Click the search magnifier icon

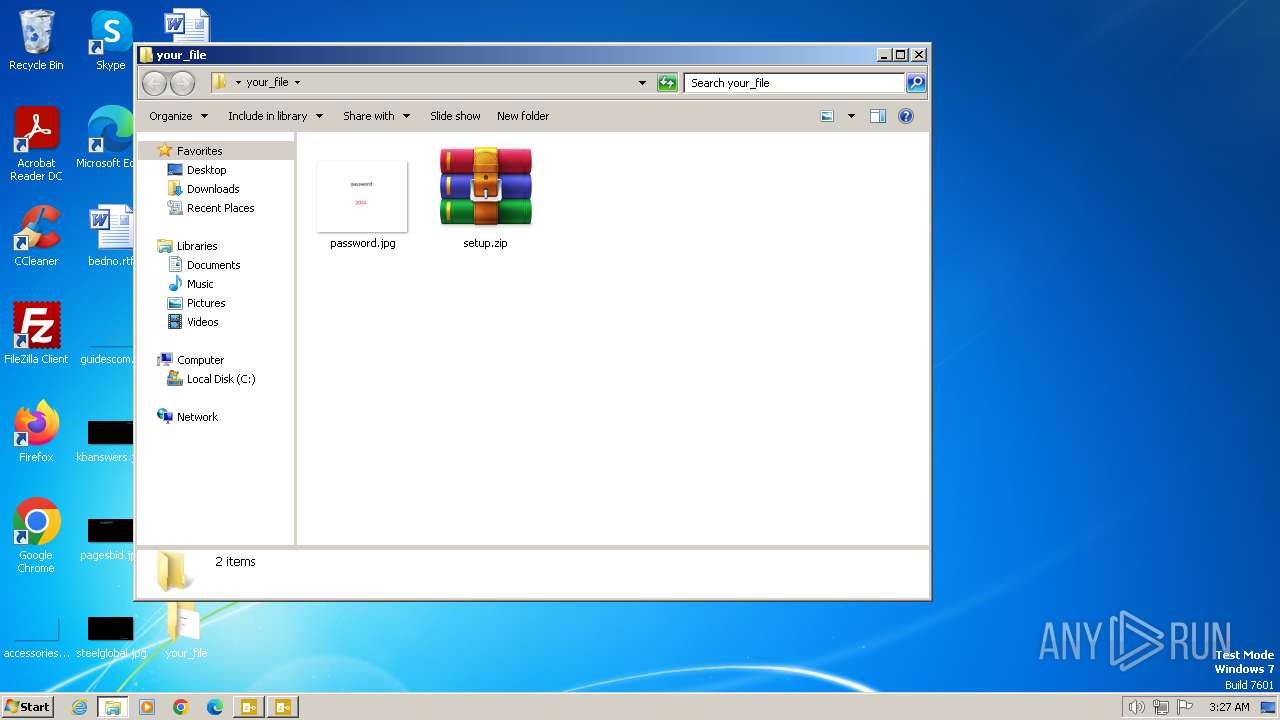(x=916, y=83)
